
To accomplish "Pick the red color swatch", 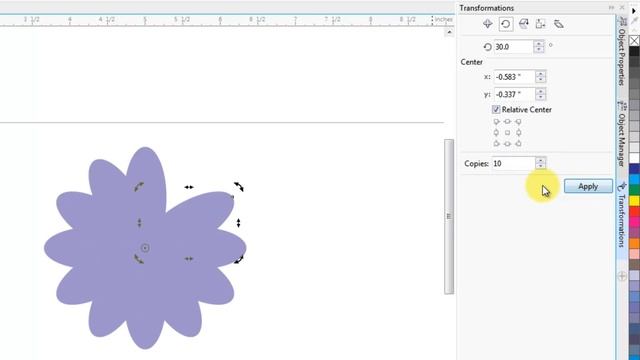I will [634, 211].
